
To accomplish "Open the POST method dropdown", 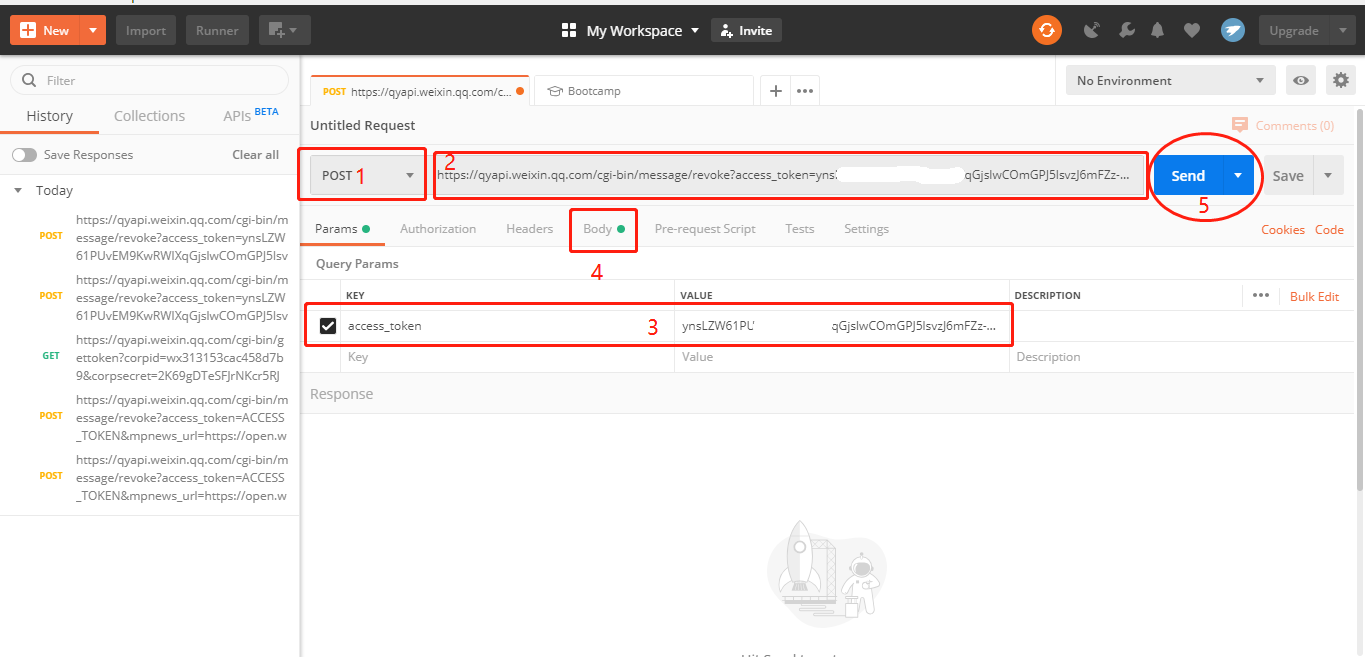I will pos(366,175).
